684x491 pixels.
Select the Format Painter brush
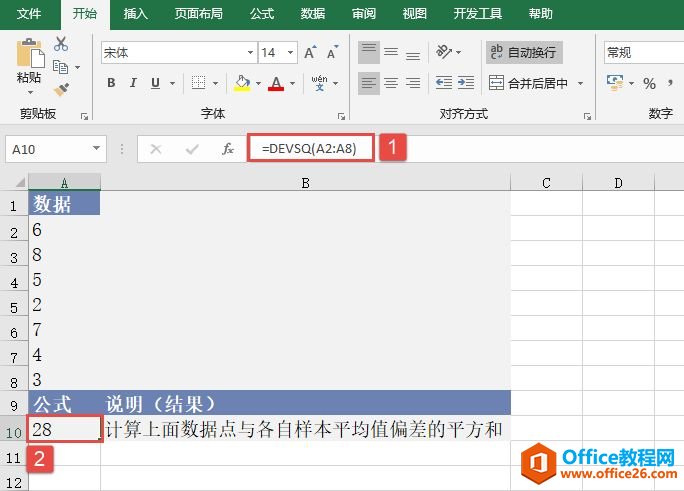click(x=61, y=90)
